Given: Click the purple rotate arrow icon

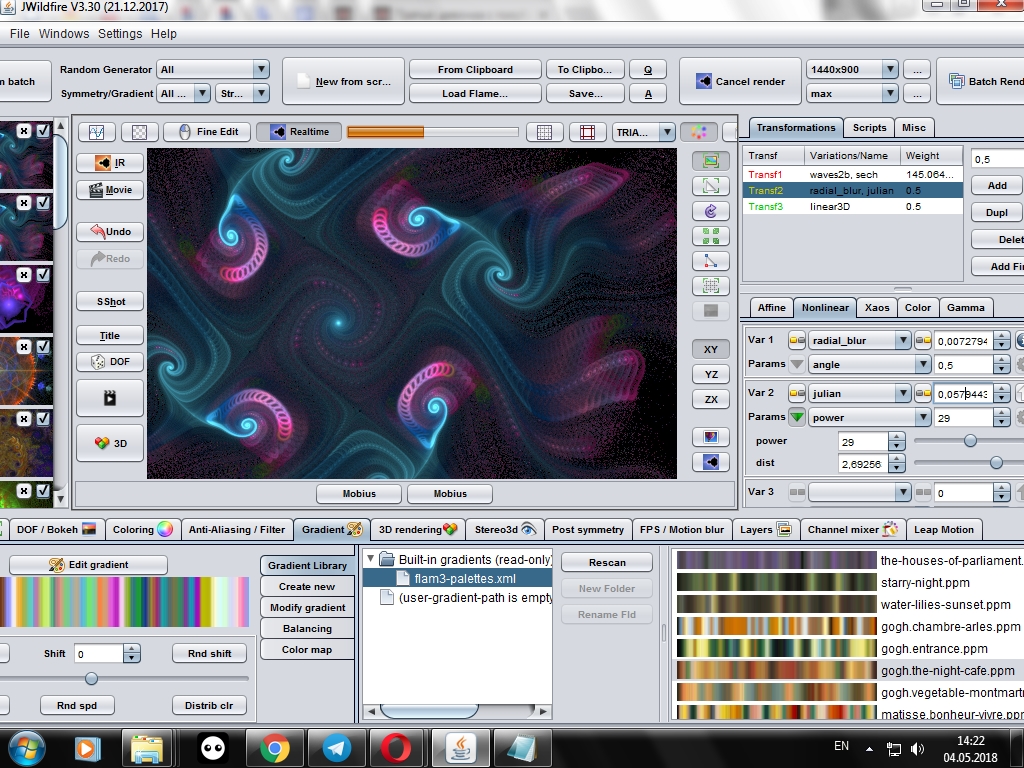Looking at the screenshot, I should [711, 211].
